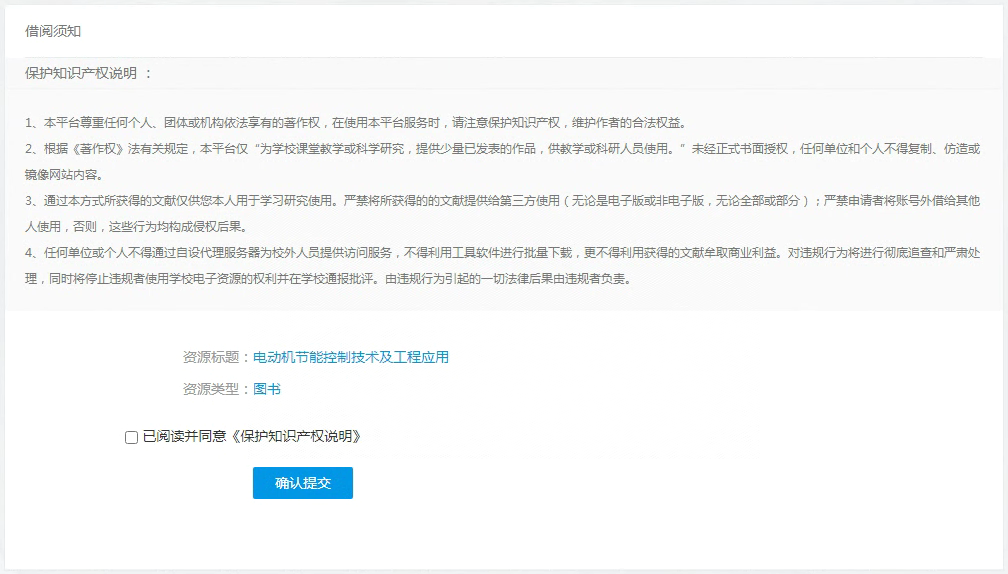Click the phrase 未经正式书面授权 in rule 2
Viewport: 1008px width, 574px height.
tap(741, 148)
